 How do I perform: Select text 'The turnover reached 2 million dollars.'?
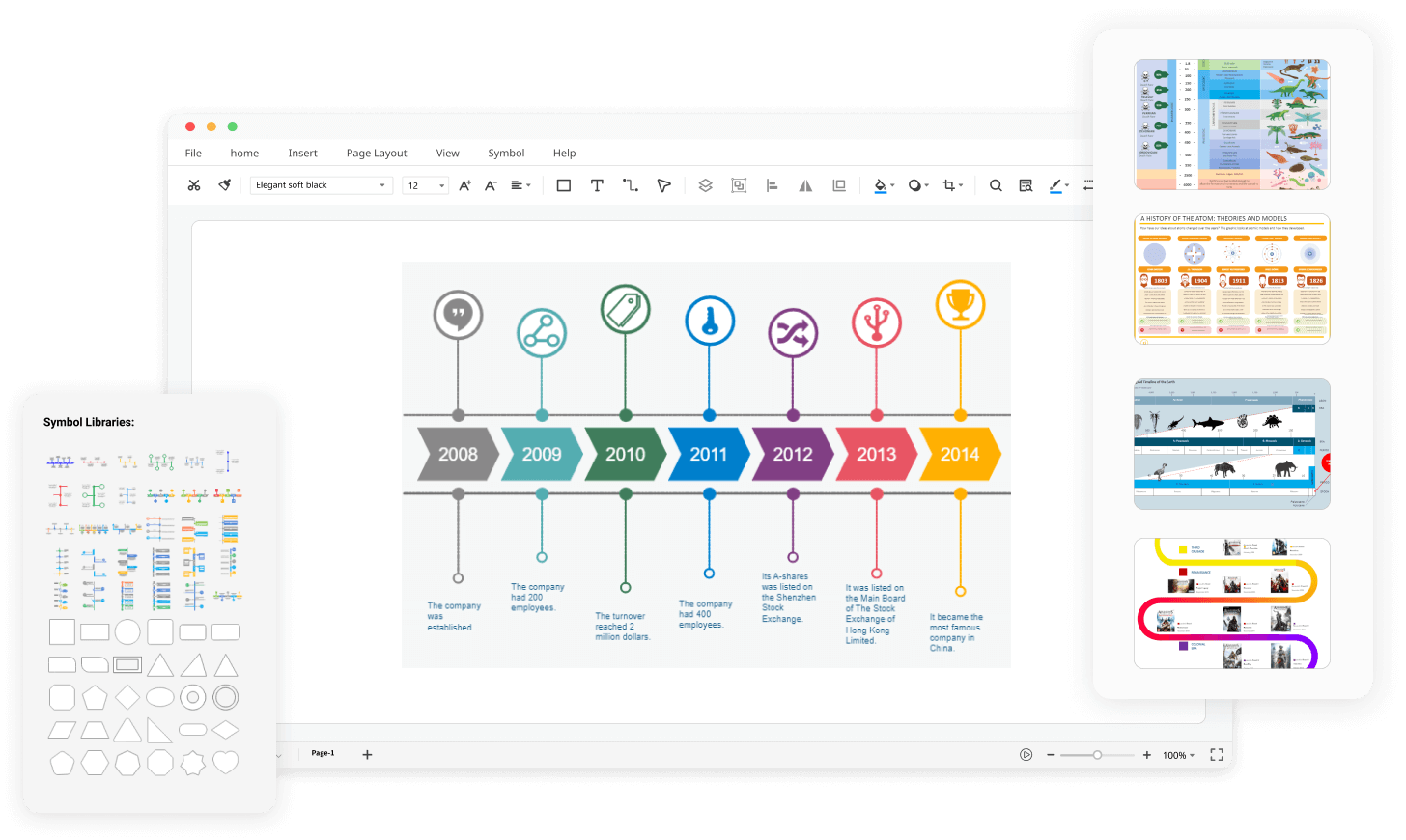(x=623, y=627)
